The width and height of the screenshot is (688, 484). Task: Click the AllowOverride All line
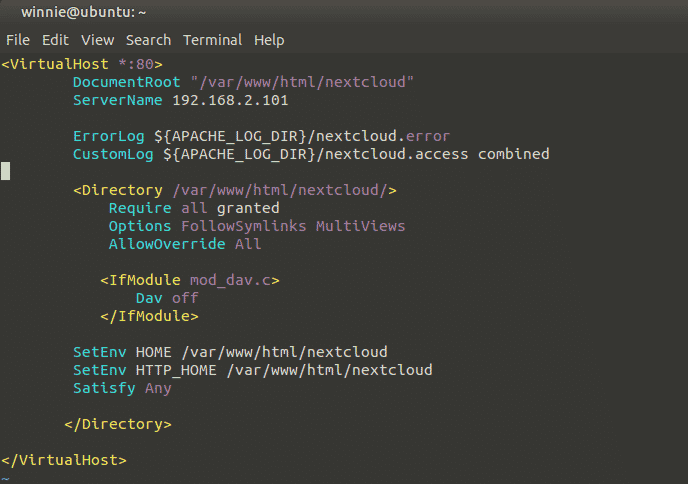coord(185,244)
